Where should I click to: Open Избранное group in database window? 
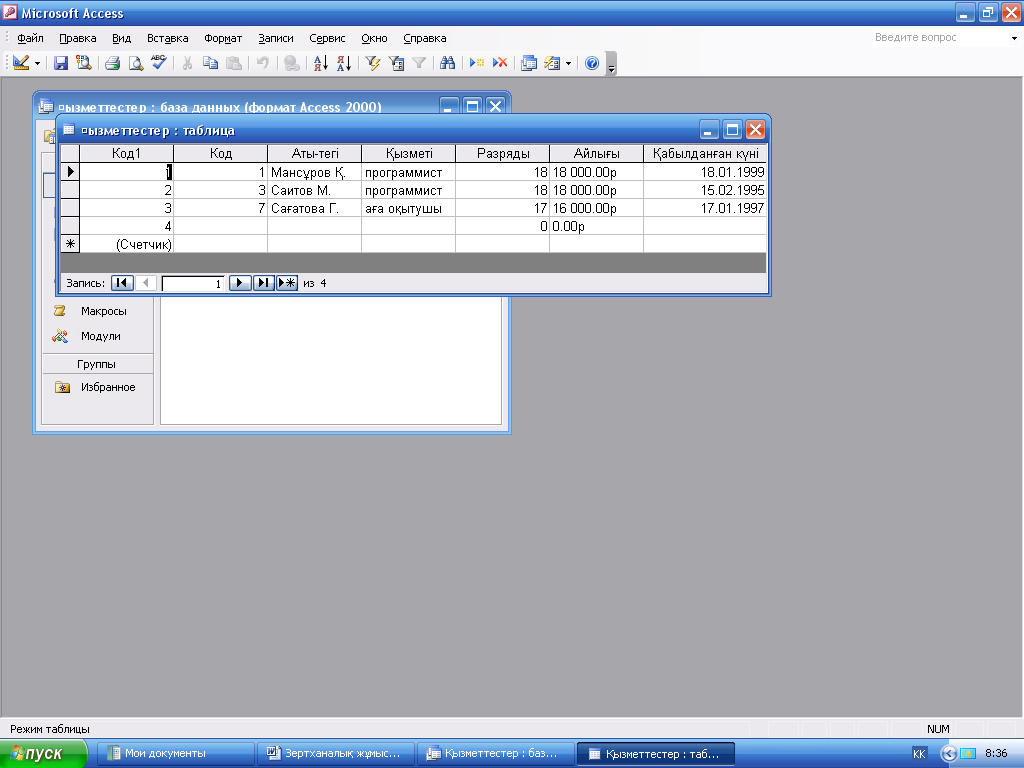96,387
